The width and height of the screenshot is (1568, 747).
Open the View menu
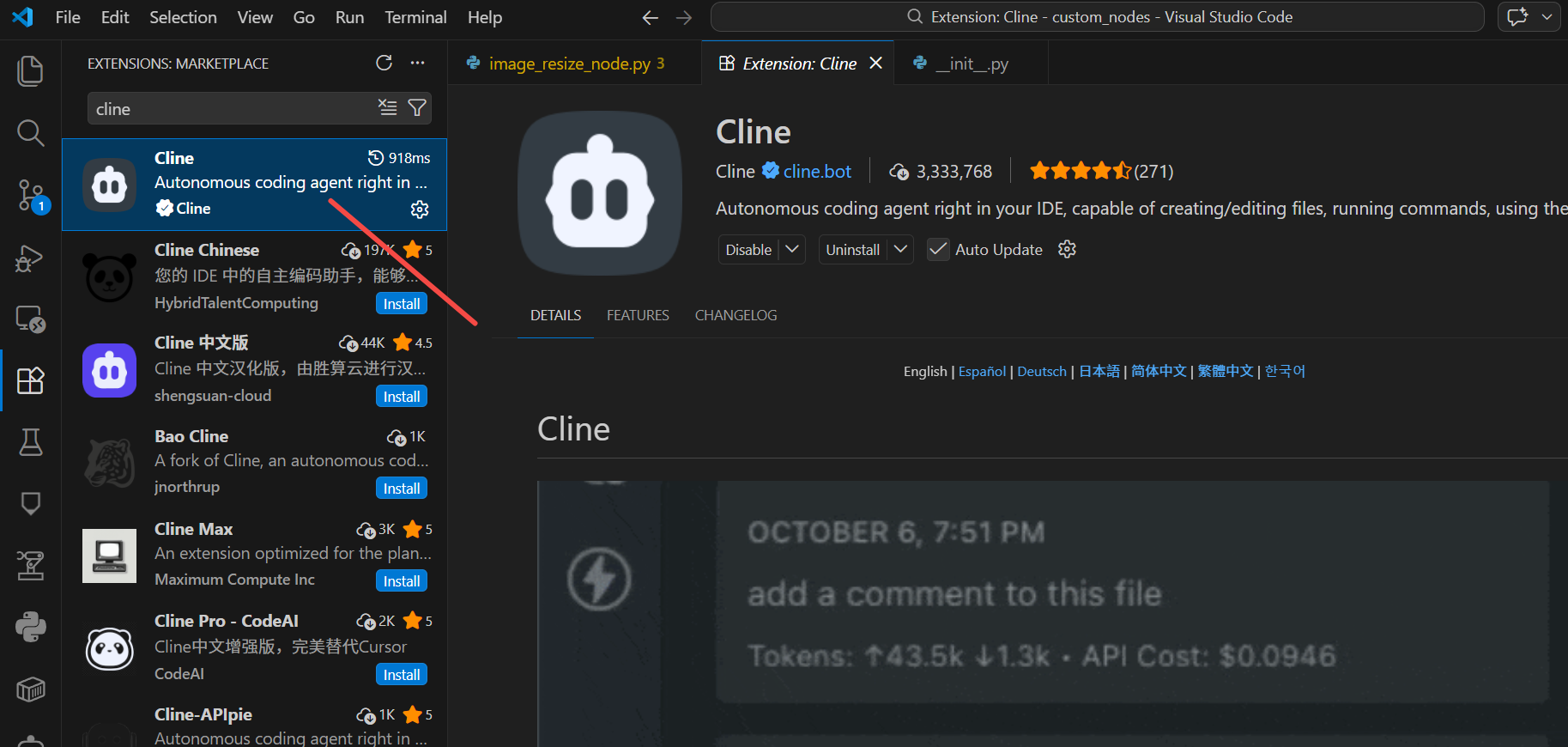(x=255, y=17)
